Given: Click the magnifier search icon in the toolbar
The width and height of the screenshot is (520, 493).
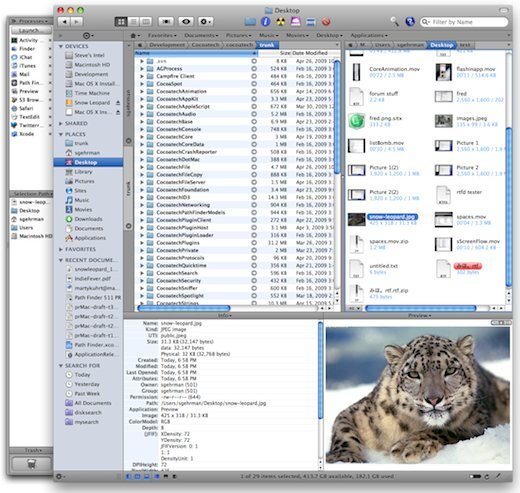Looking at the screenshot, I should click(395, 22).
